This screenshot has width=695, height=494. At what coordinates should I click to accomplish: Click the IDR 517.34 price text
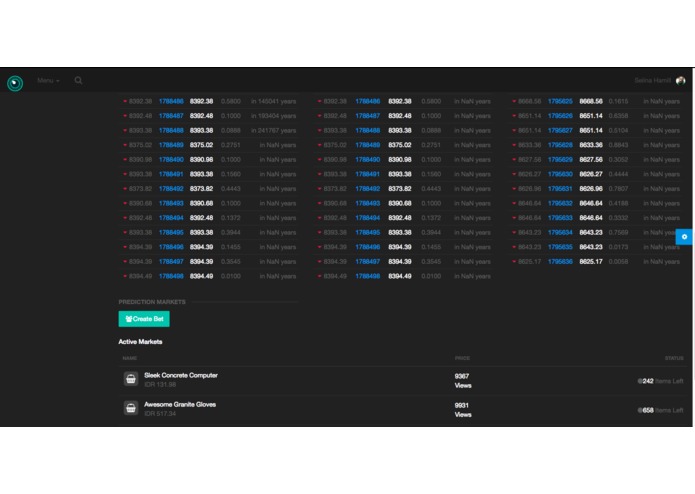(160, 414)
